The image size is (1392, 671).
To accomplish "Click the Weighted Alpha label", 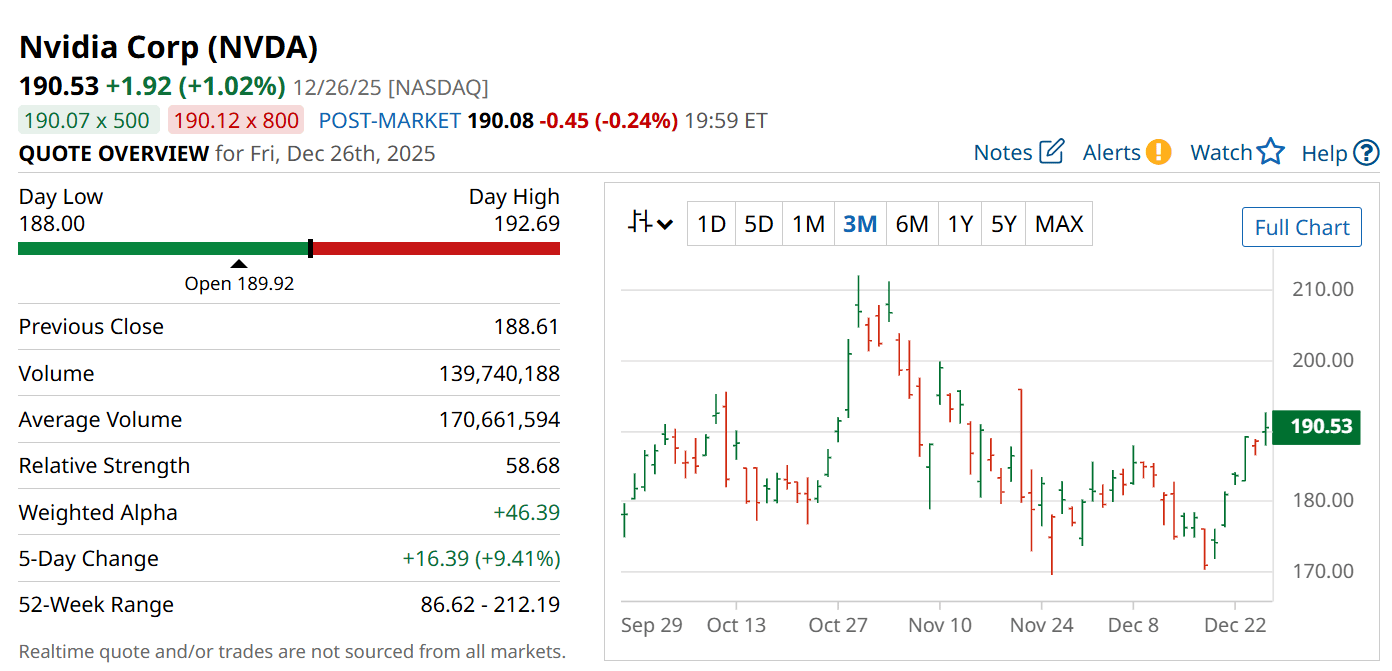I will click(98, 513).
